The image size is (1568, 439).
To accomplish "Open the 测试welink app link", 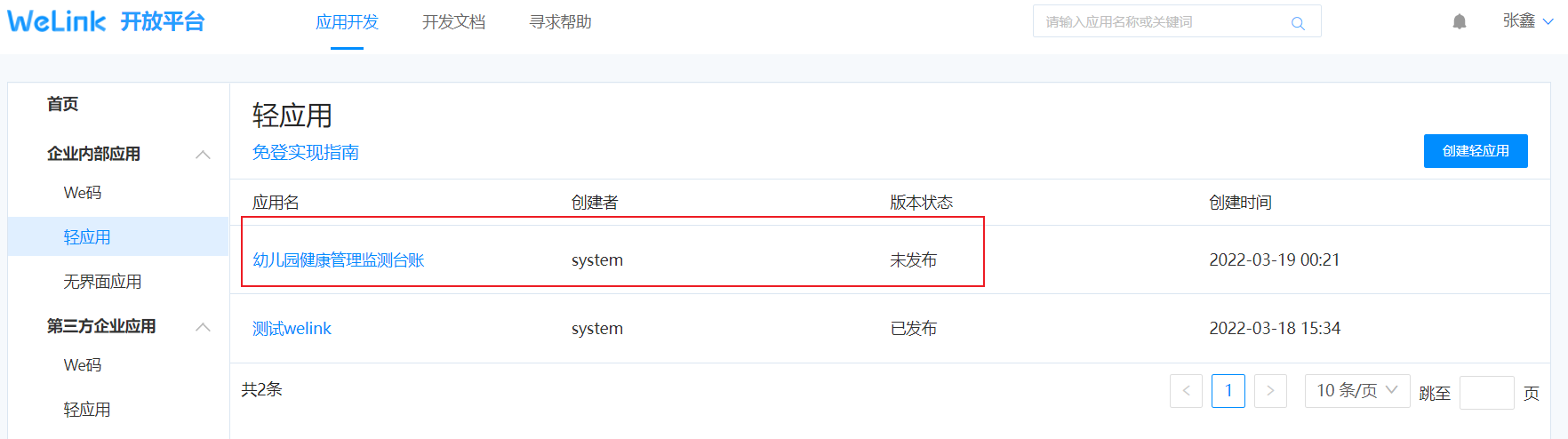I will (x=292, y=329).
